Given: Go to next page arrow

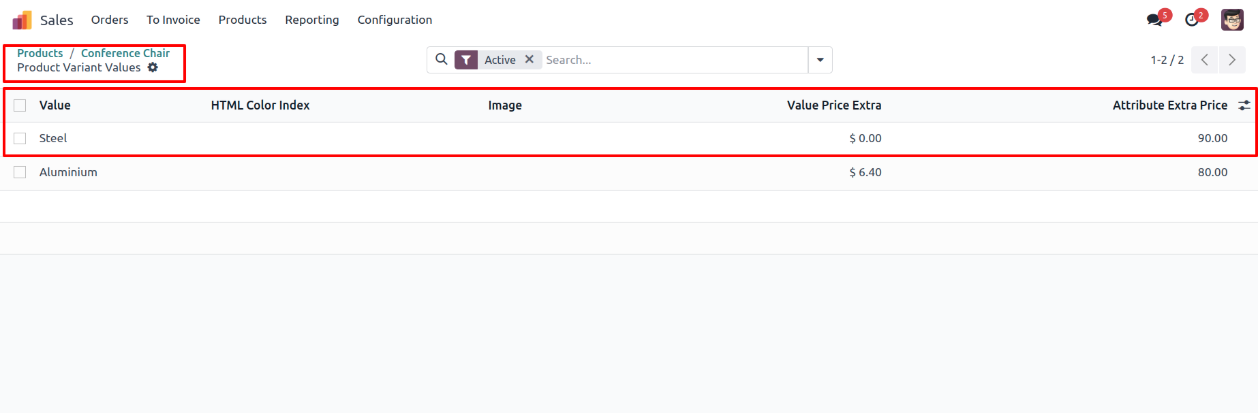Looking at the screenshot, I should tap(1233, 60).
